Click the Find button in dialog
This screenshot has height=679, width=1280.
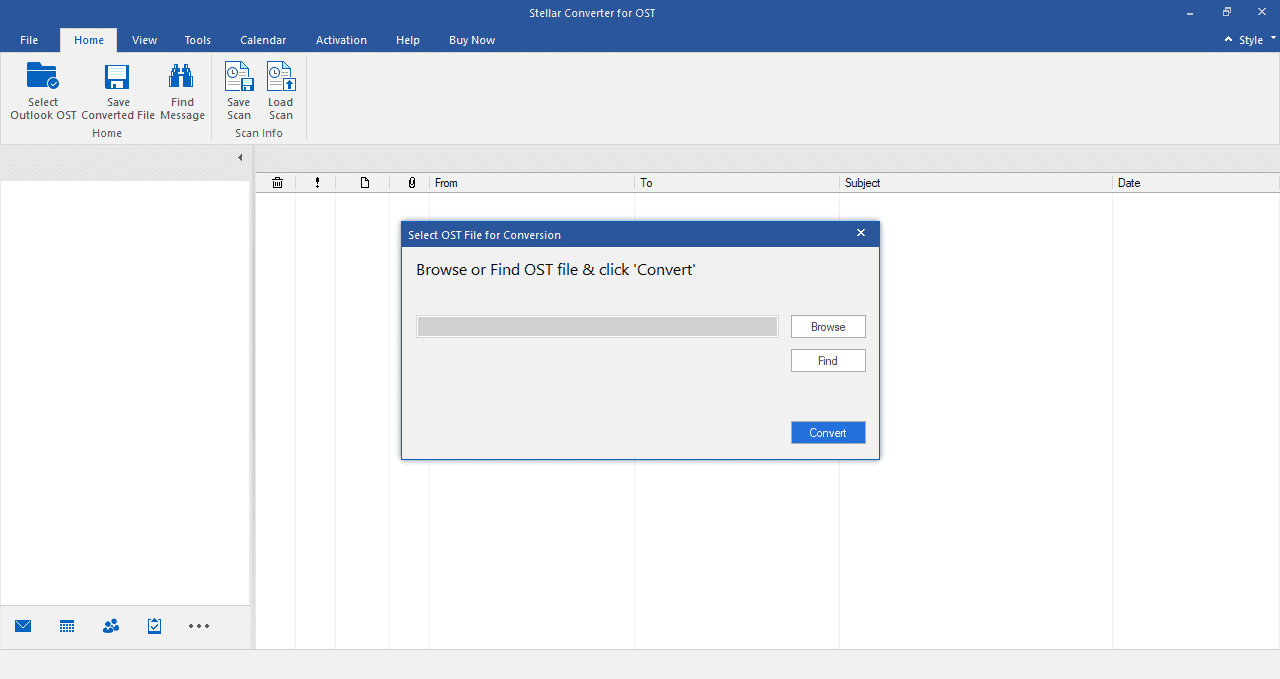click(828, 361)
